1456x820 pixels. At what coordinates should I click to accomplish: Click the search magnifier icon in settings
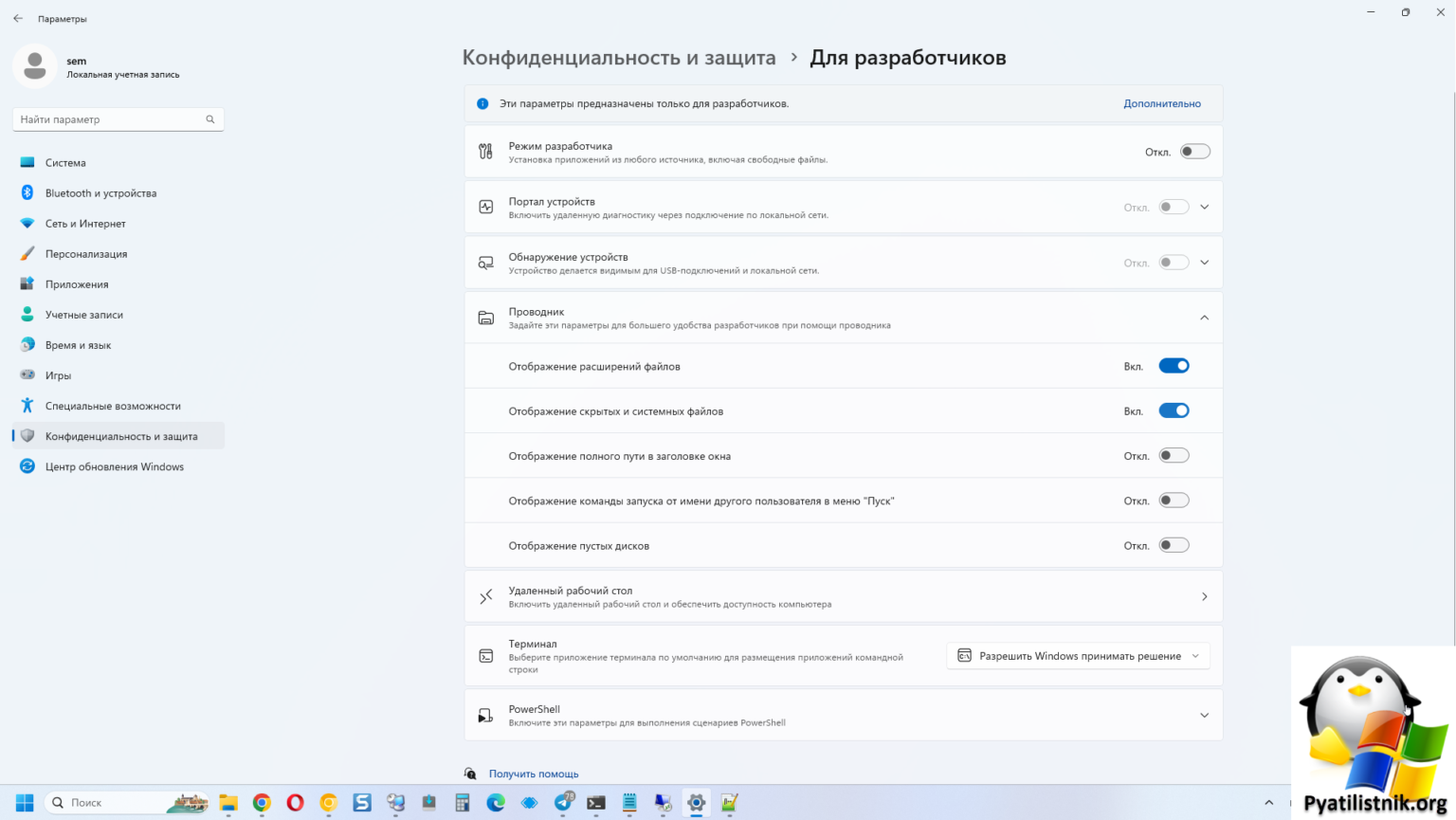(x=210, y=119)
